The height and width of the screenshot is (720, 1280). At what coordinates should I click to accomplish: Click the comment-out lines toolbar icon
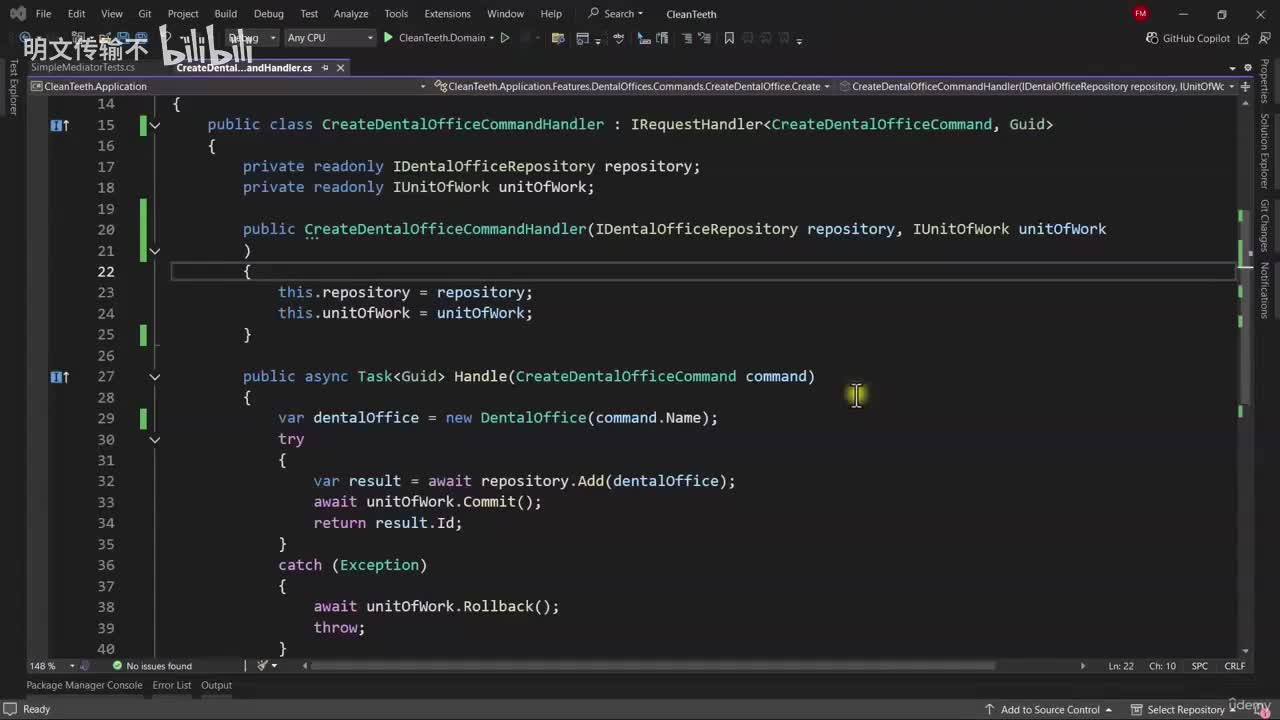pyautogui.click(x=687, y=38)
